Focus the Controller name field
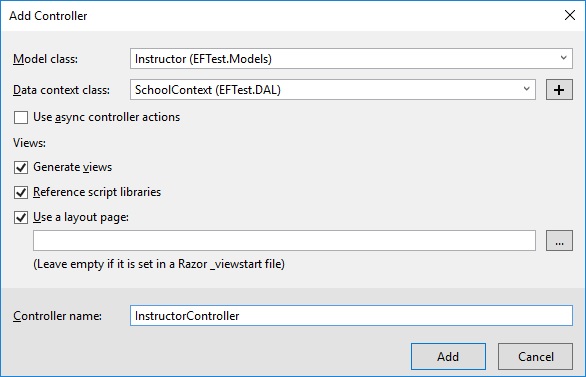The width and height of the screenshot is (586, 377). pyautogui.click(x=351, y=315)
